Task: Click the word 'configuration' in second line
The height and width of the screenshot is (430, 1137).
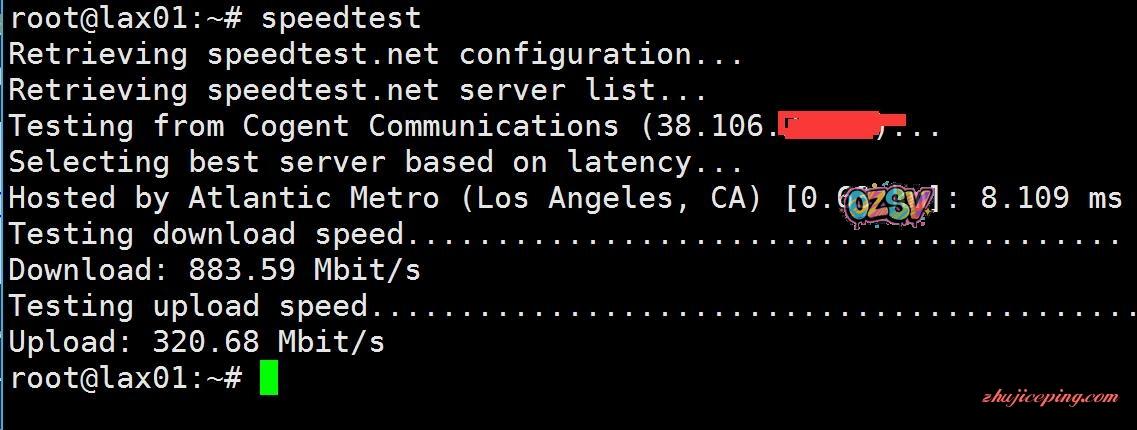Action: (x=574, y=54)
